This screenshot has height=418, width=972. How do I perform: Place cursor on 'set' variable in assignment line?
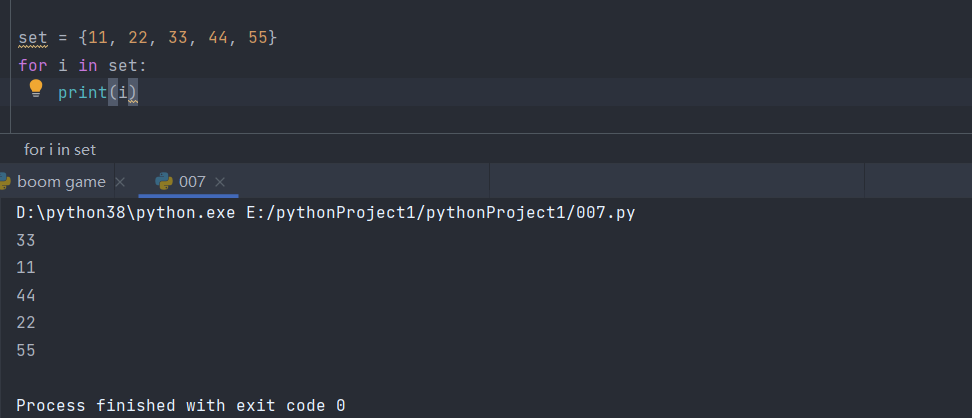pos(33,38)
